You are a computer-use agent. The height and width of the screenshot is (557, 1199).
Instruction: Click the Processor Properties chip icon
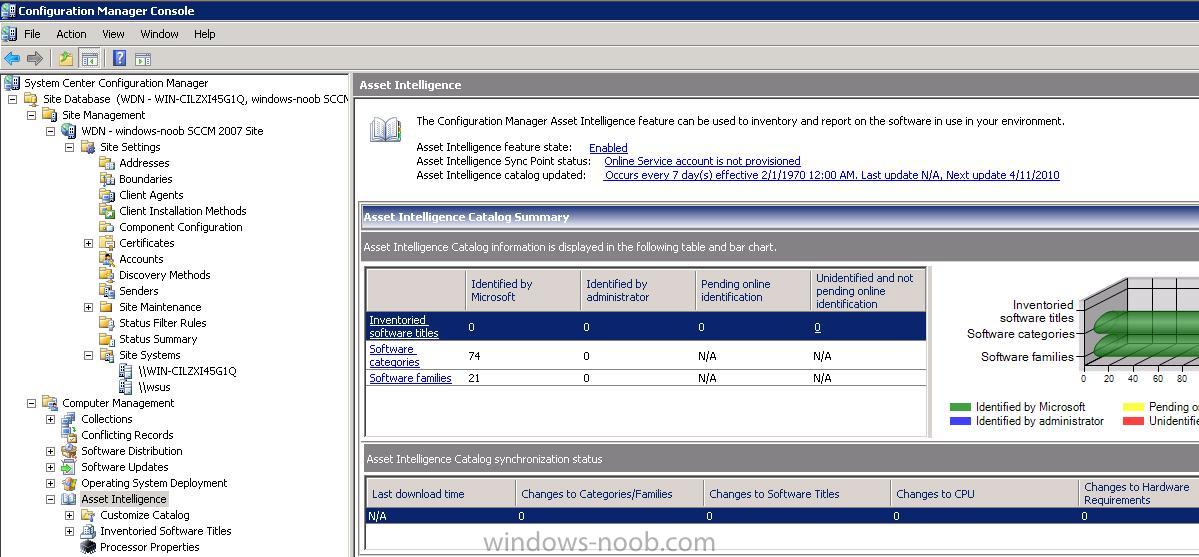[x=88, y=547]
